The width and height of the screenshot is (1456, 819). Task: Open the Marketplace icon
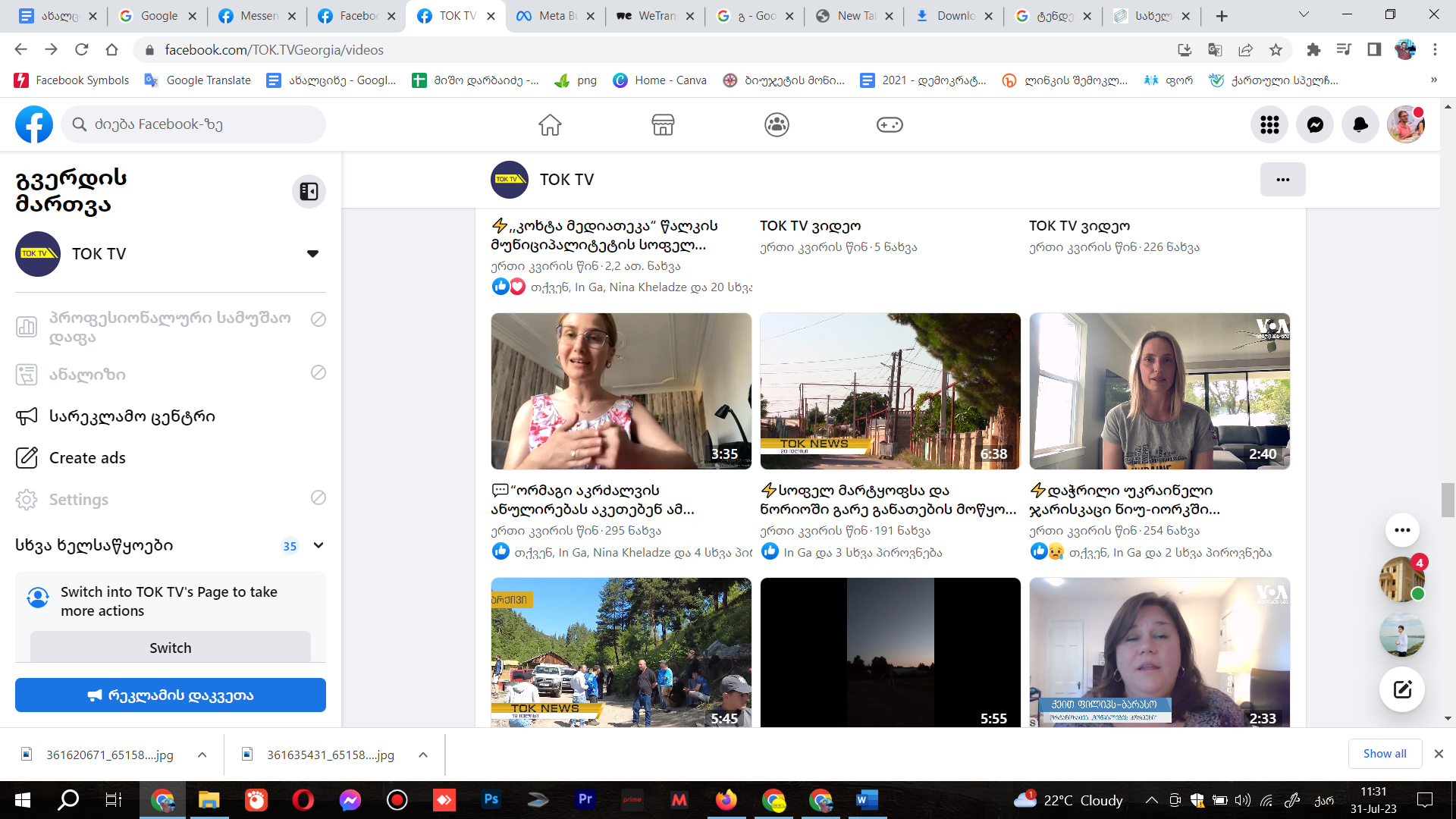[x=663, y=124]
